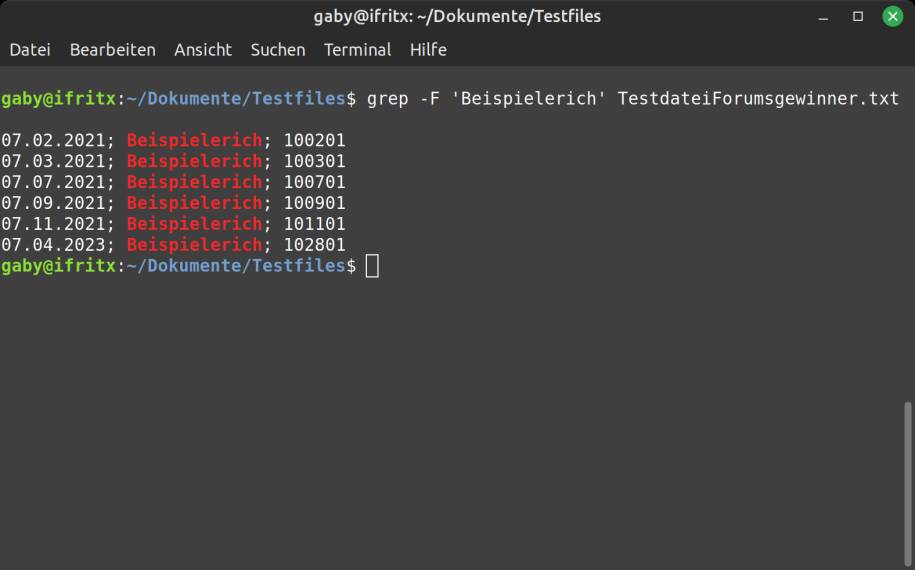
Task: Click the output line dated 07.02.2021
Action: pyautogui.click(x=173, y=140)
